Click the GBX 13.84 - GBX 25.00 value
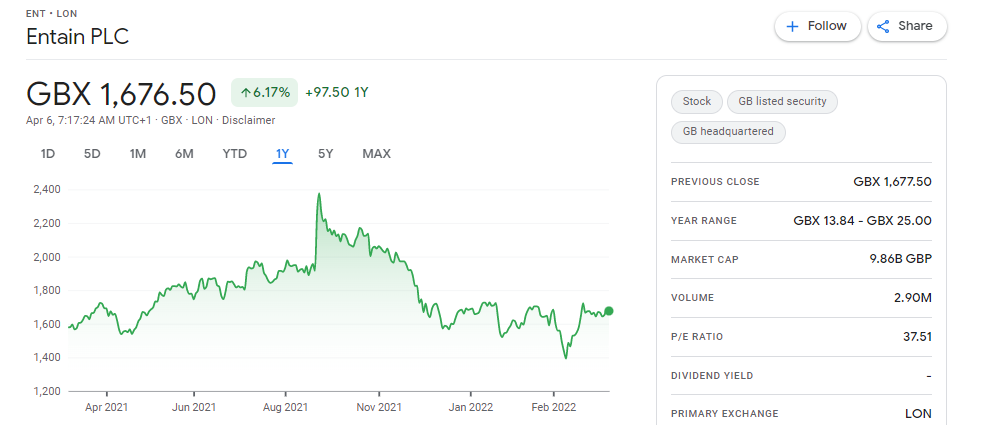 pyautogui.click(x=862, y=221)
